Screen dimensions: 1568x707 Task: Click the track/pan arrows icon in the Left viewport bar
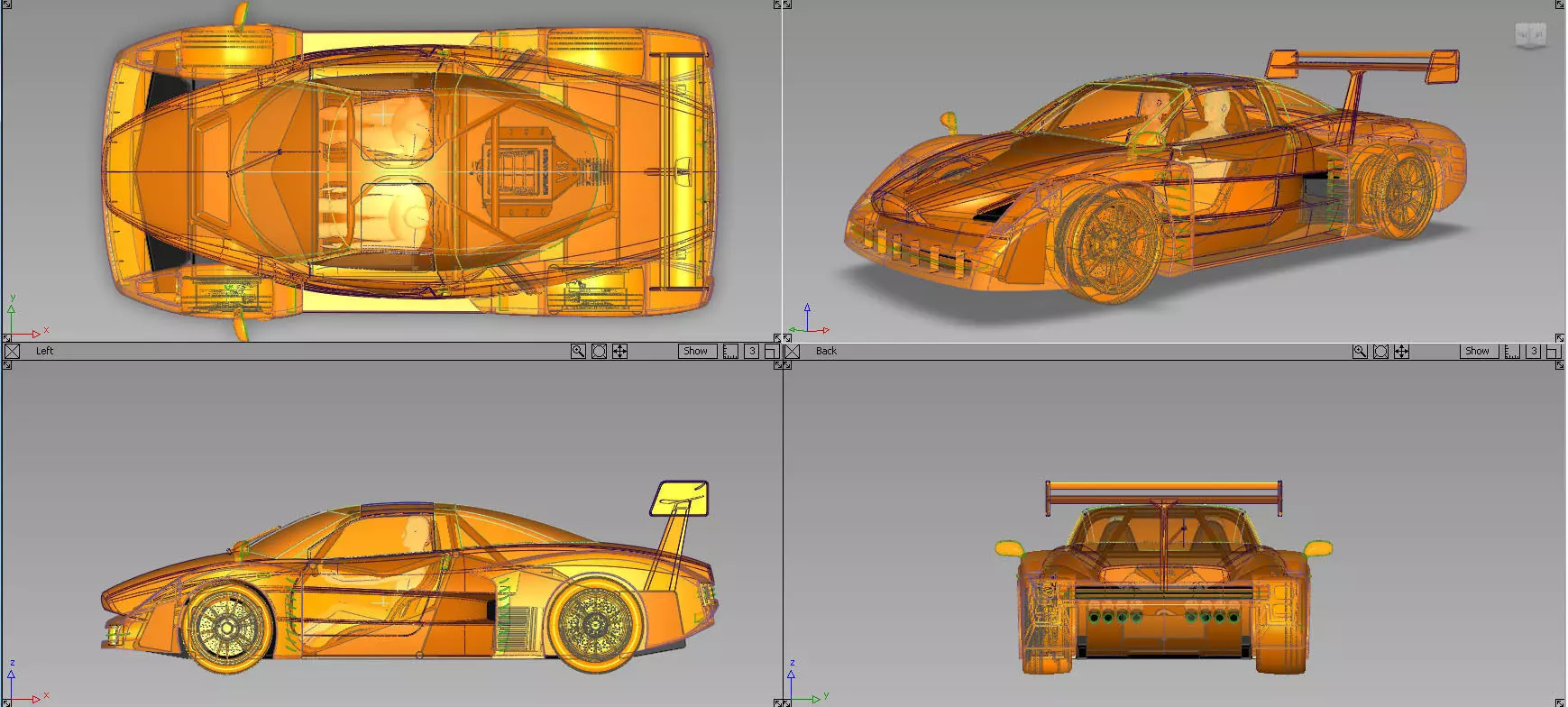[620, 352]
